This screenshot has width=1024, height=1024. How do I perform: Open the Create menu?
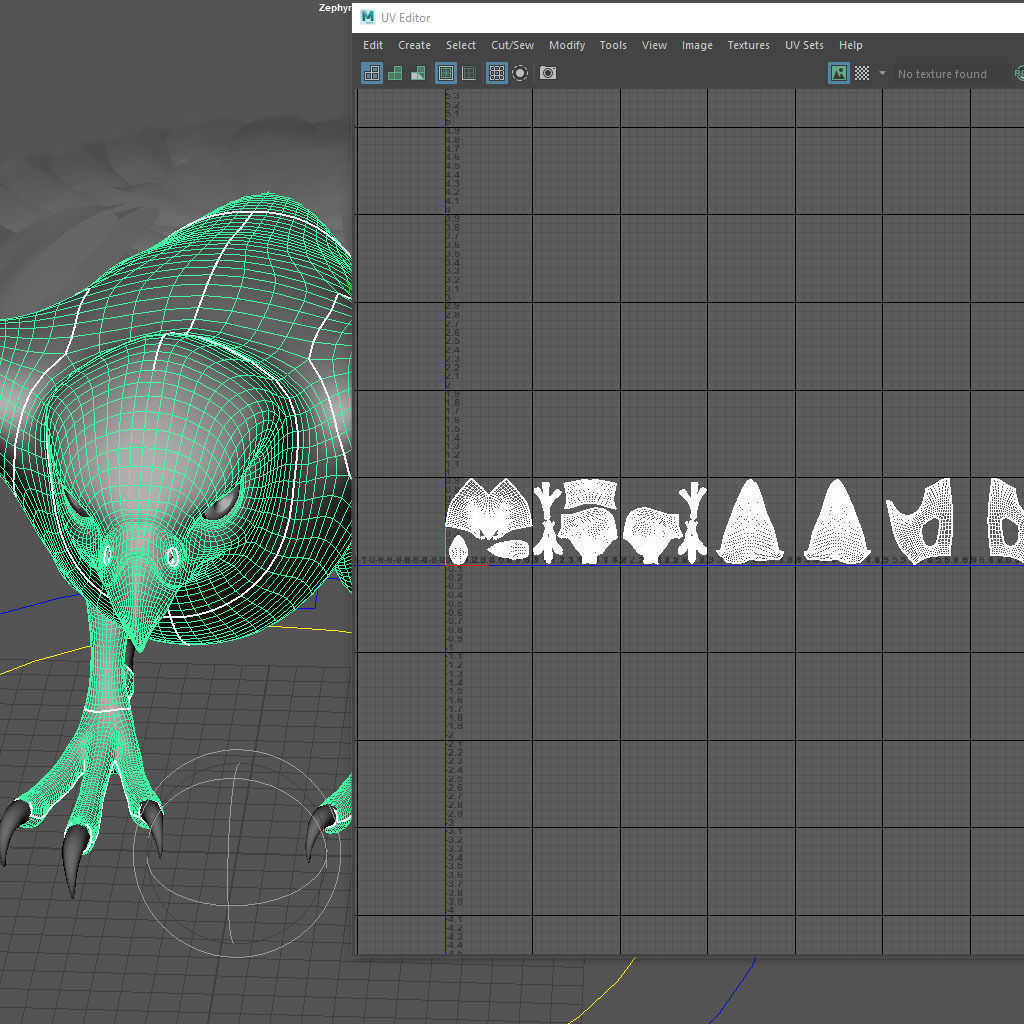414,45
